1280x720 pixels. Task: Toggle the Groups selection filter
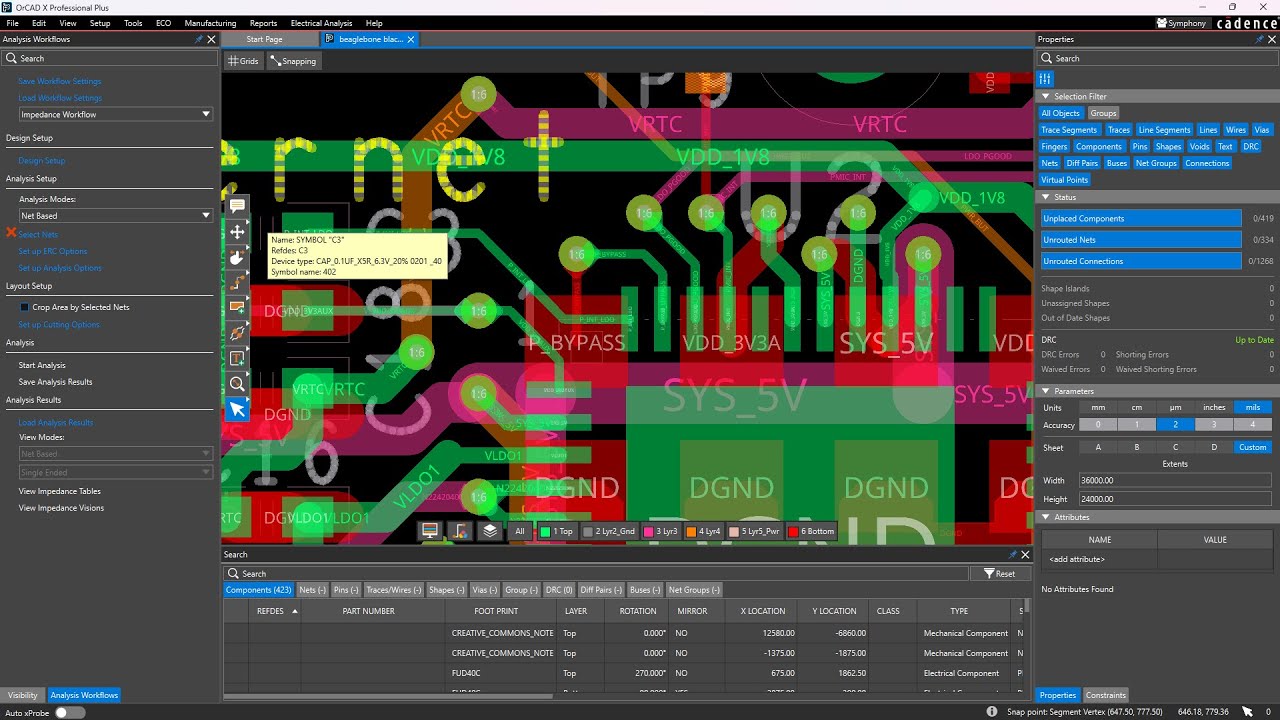pyautogui.click(x=1103, y=113)
